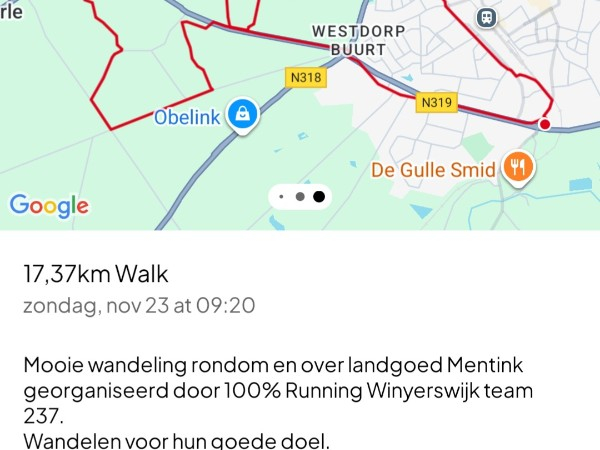Tap the Obelink place label
This screenshot has height=450, width=600.
coord(187,117)
